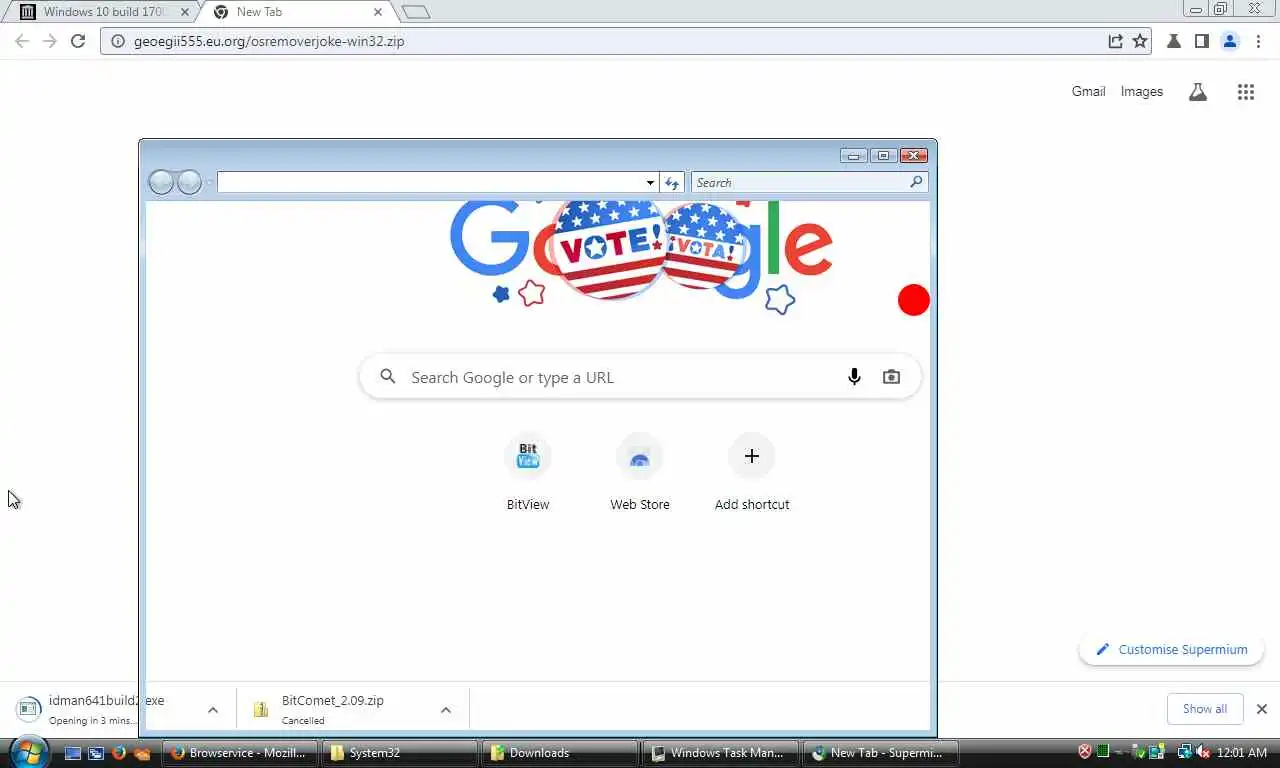This screenshot has height=768, width=1280.
Task: Show desktop from quick launch
Action: coord(73,753)
